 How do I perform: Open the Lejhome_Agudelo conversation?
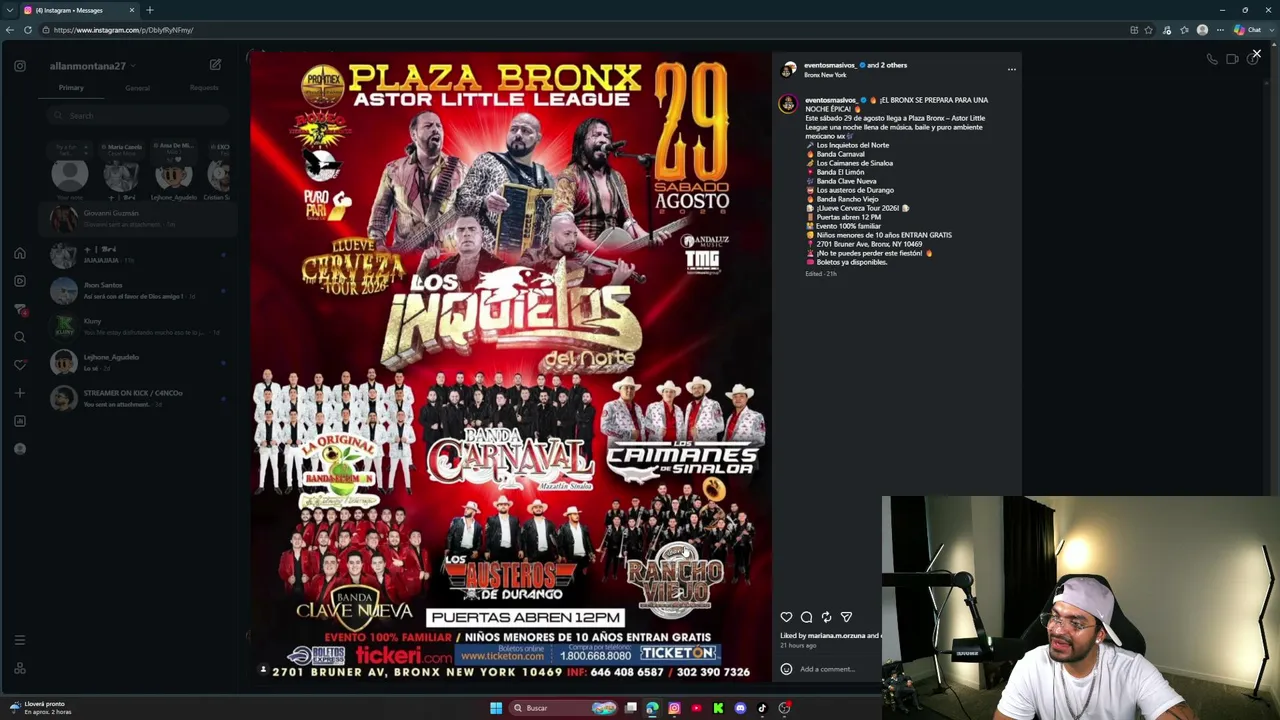(139, 362)
